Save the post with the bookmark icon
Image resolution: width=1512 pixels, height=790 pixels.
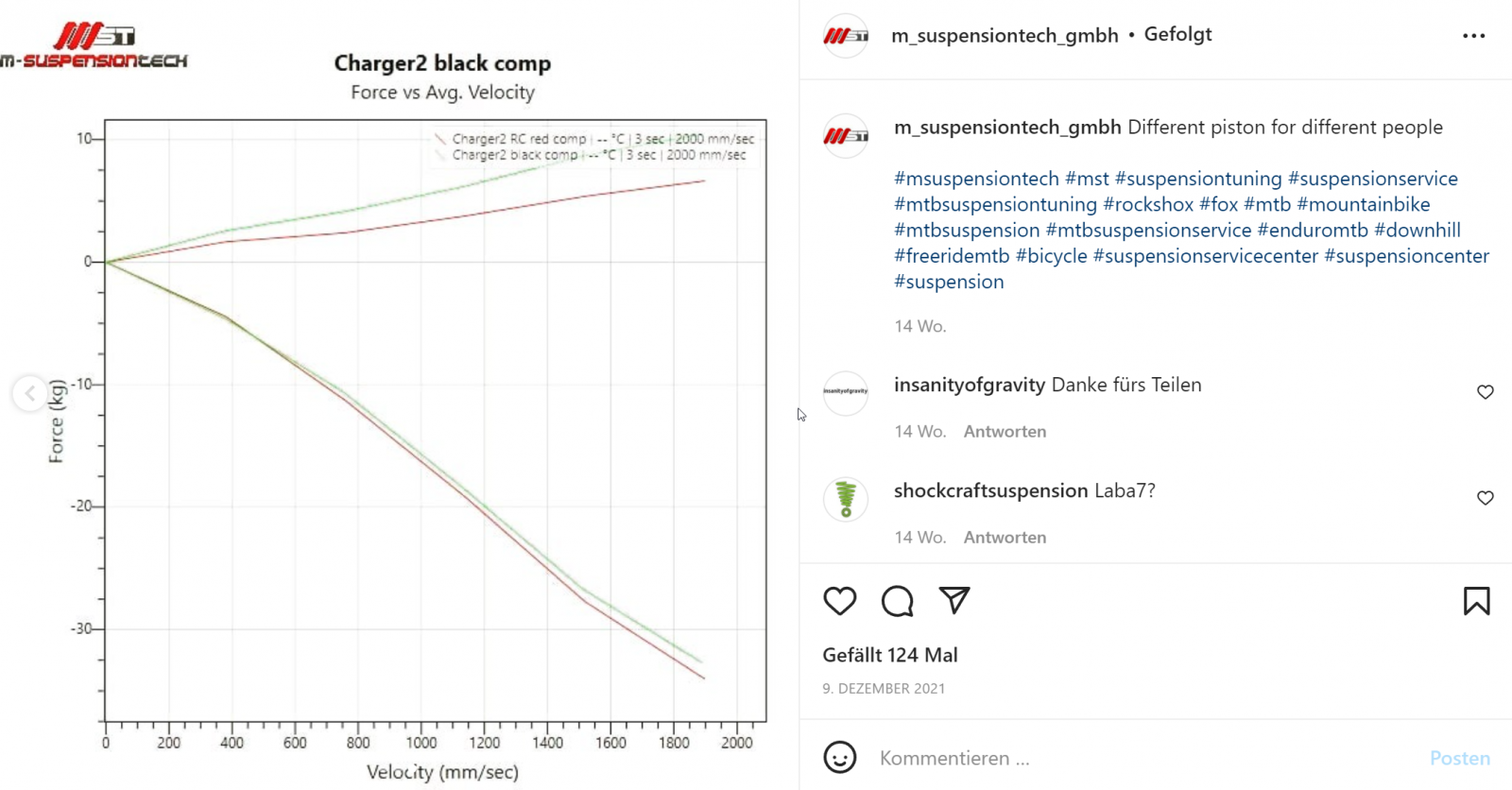pyautogui.click(x=1476, y=601)
